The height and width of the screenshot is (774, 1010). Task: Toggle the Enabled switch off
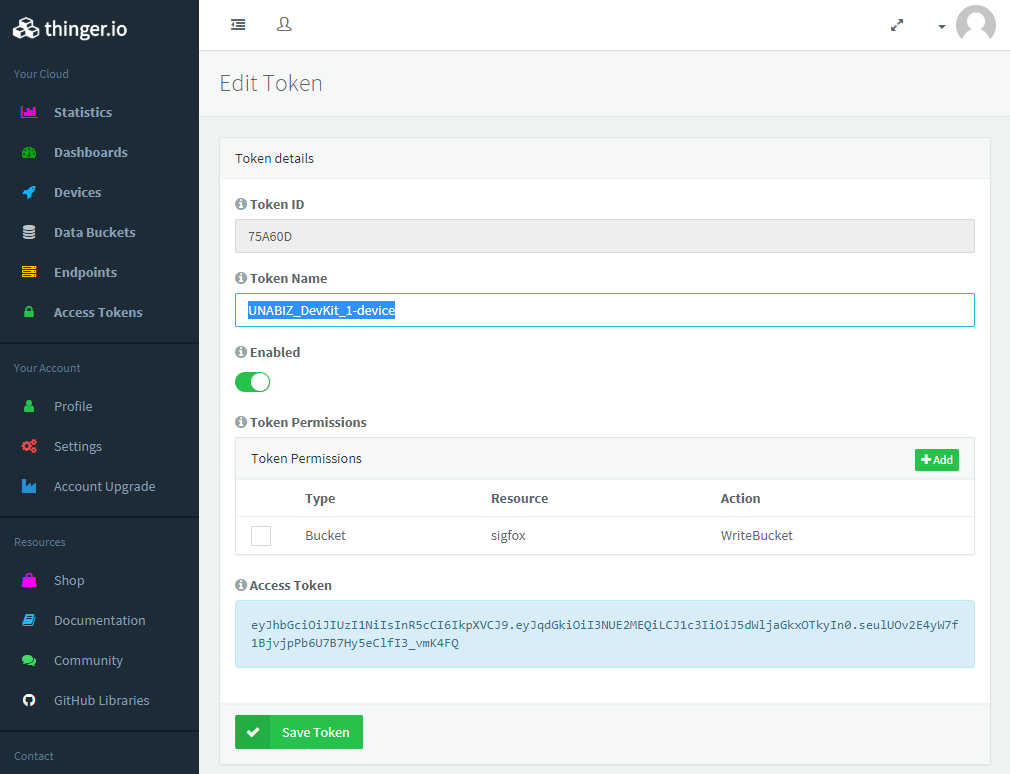click(x=252, y=382)
